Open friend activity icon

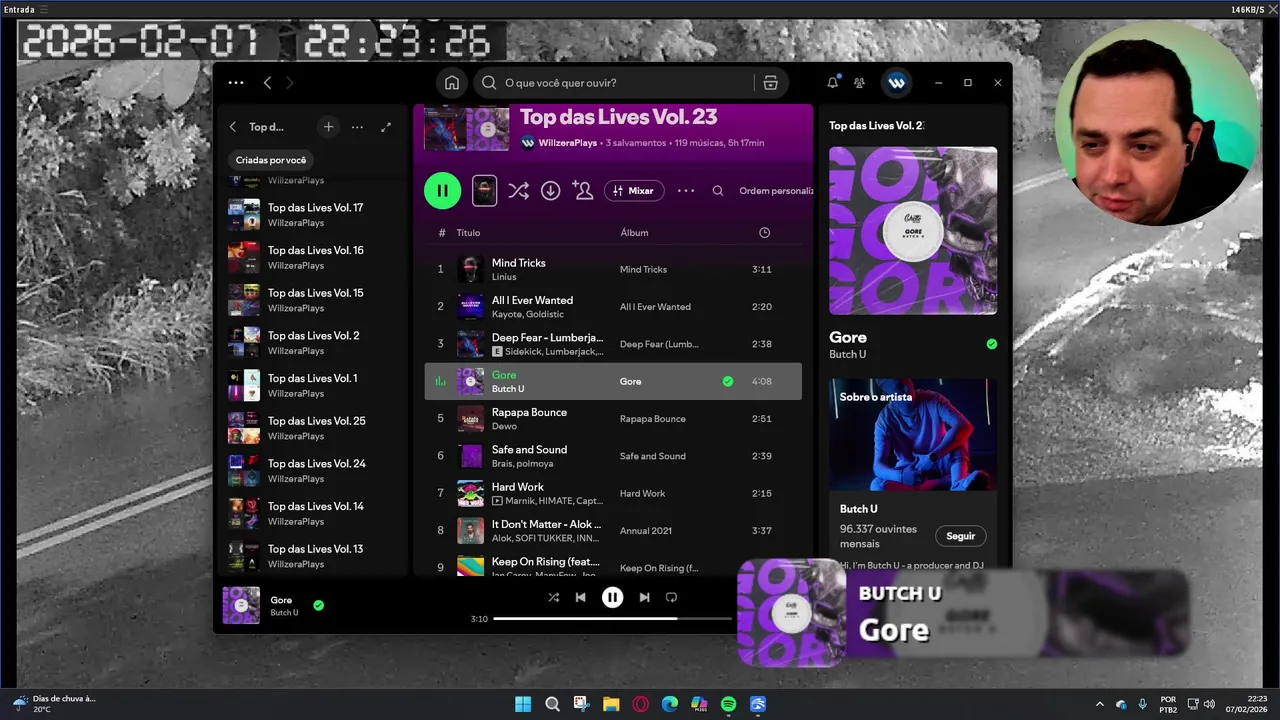tap(859, 83)
